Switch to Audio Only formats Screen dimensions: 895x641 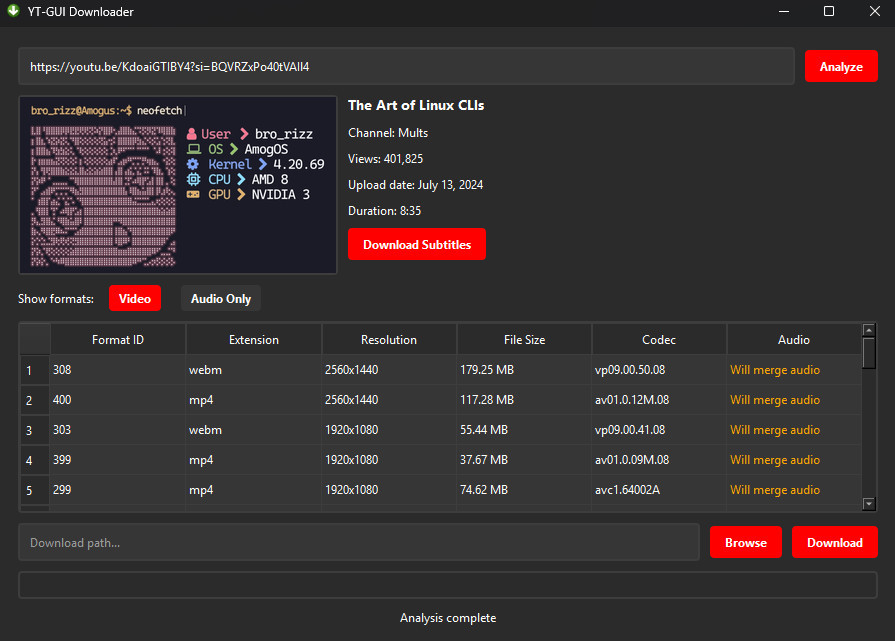[221, 299]
